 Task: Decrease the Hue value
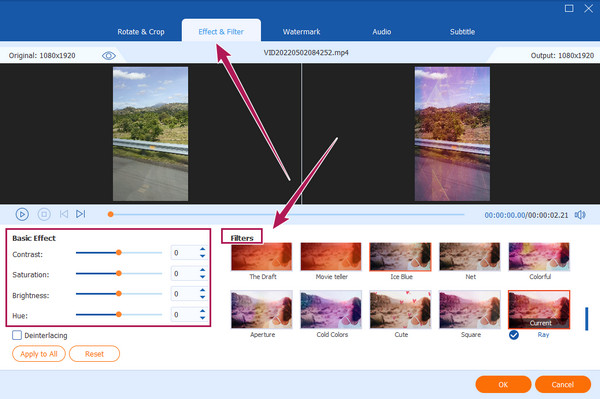202,318
